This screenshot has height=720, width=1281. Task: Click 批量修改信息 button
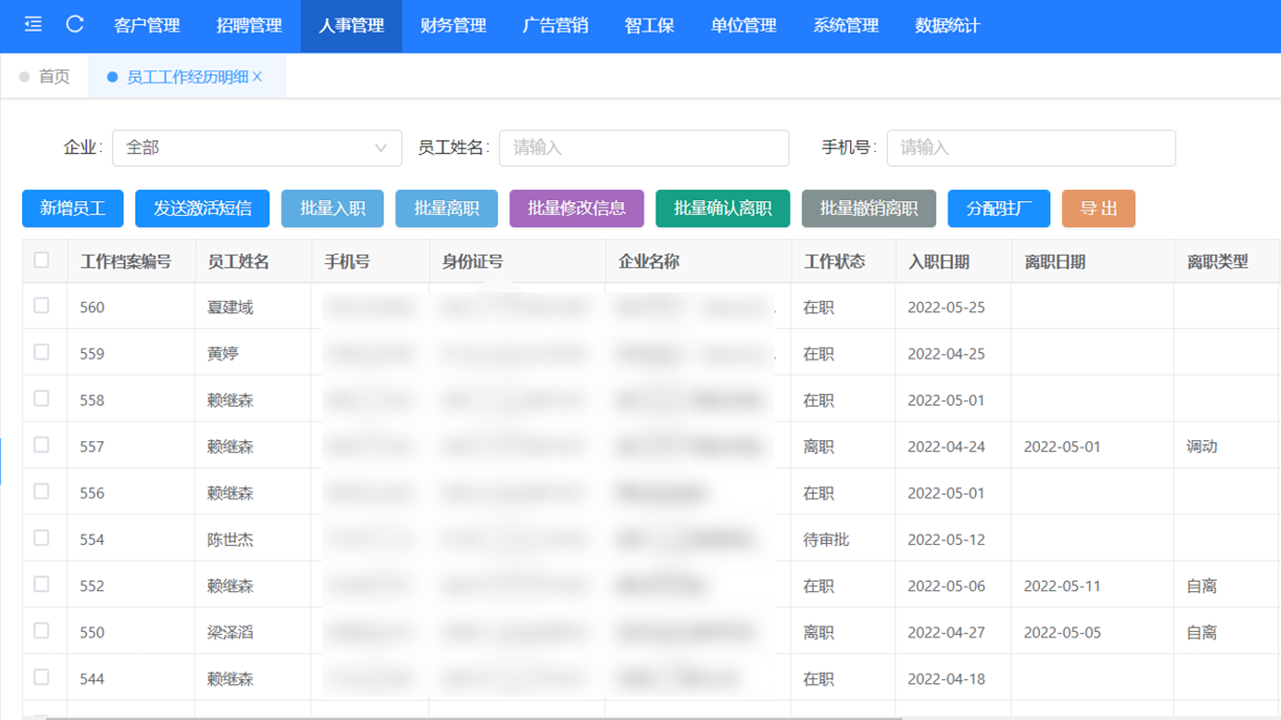(577, 208)
